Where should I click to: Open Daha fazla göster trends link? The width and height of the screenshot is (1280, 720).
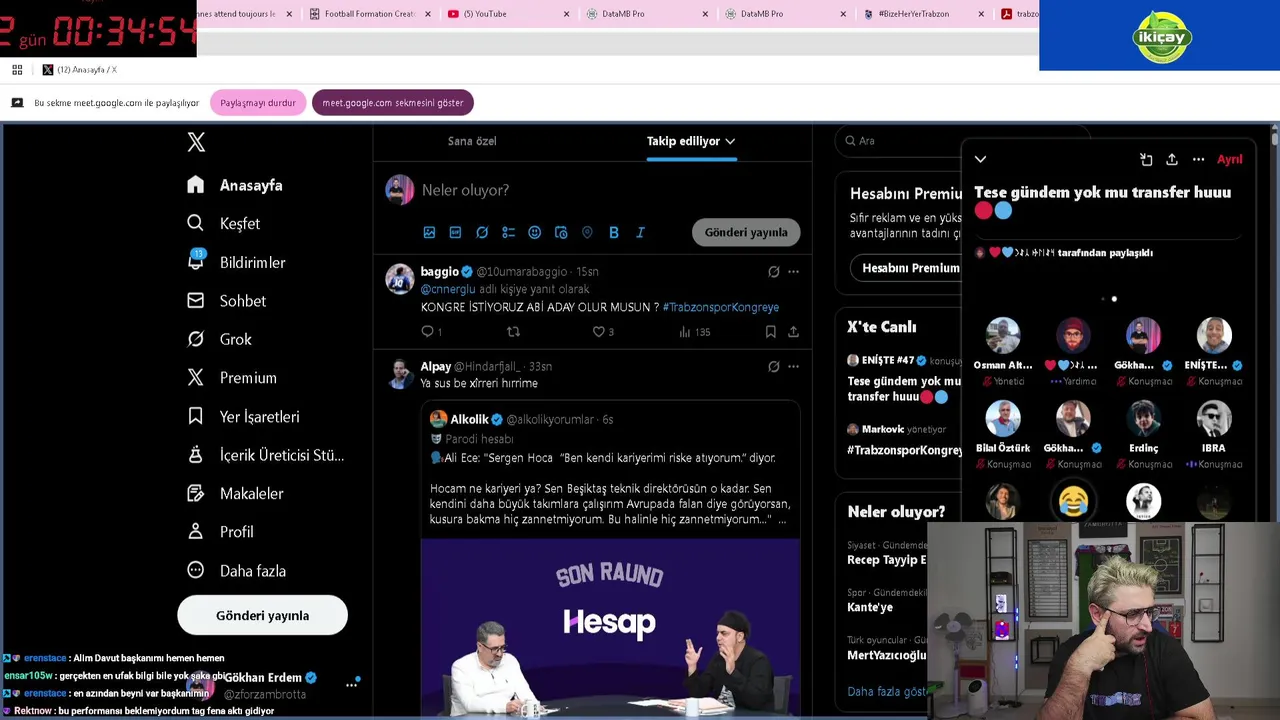886,691
